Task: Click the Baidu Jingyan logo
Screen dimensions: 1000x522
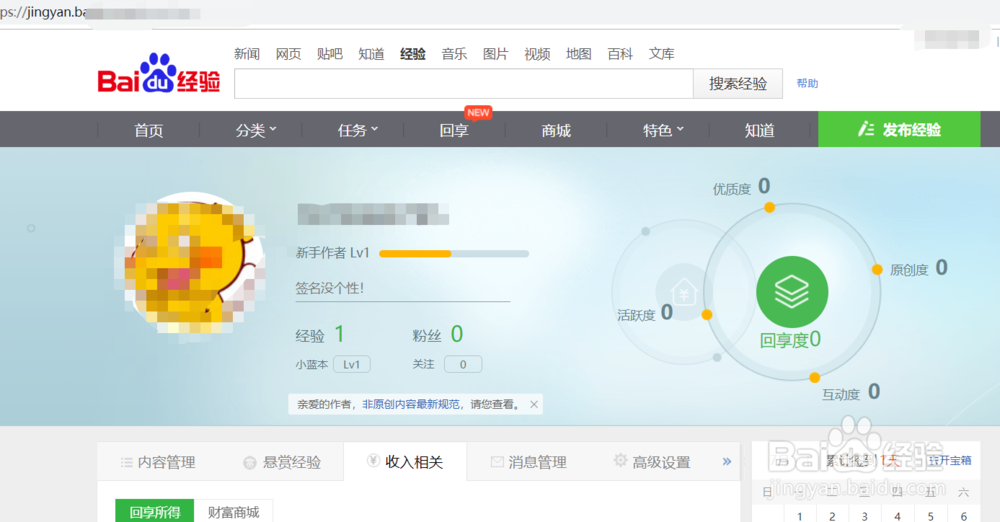Action: pyautogui.click(x=159, y=73)
